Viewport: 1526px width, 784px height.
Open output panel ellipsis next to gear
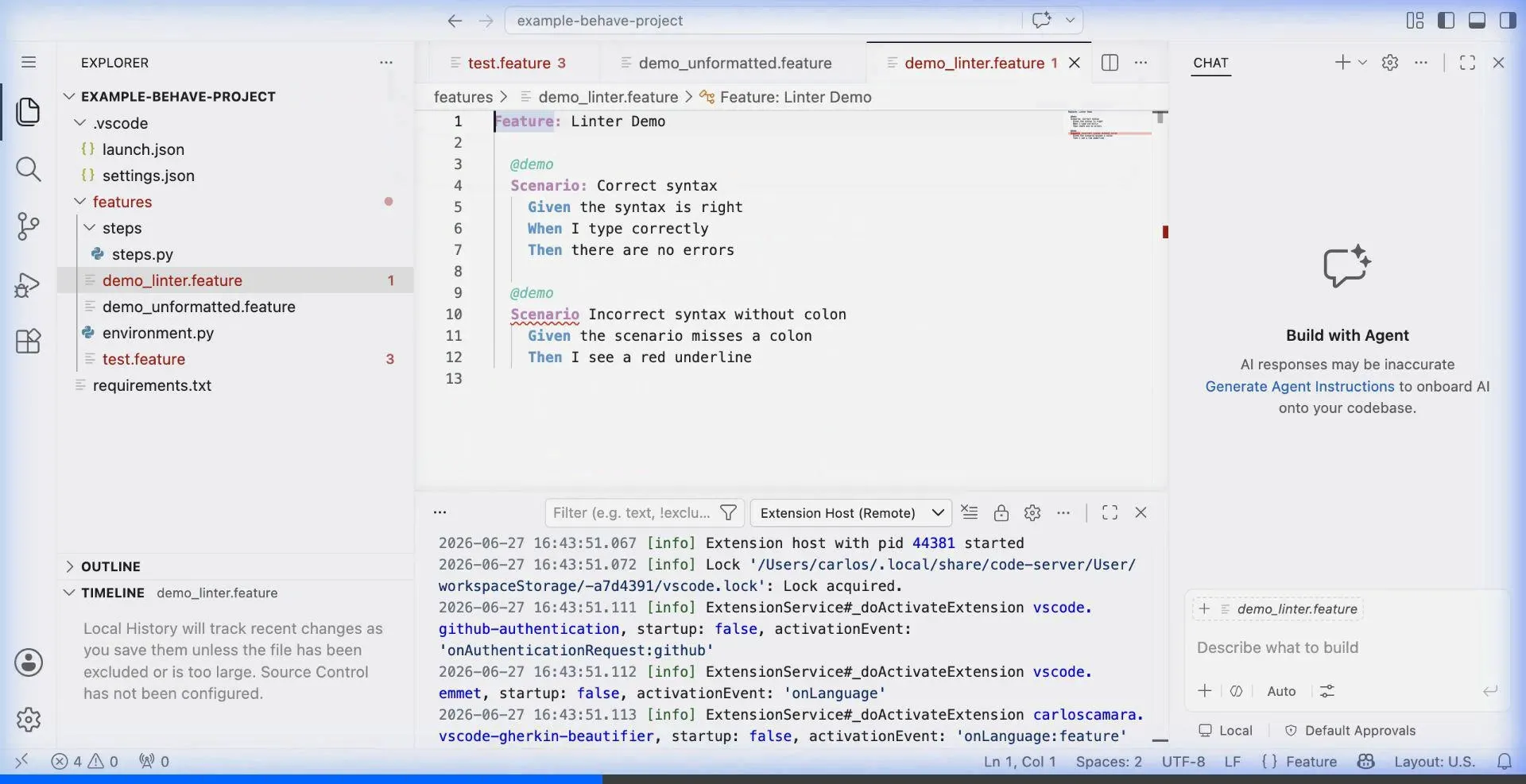click(x=1063, y=512)
